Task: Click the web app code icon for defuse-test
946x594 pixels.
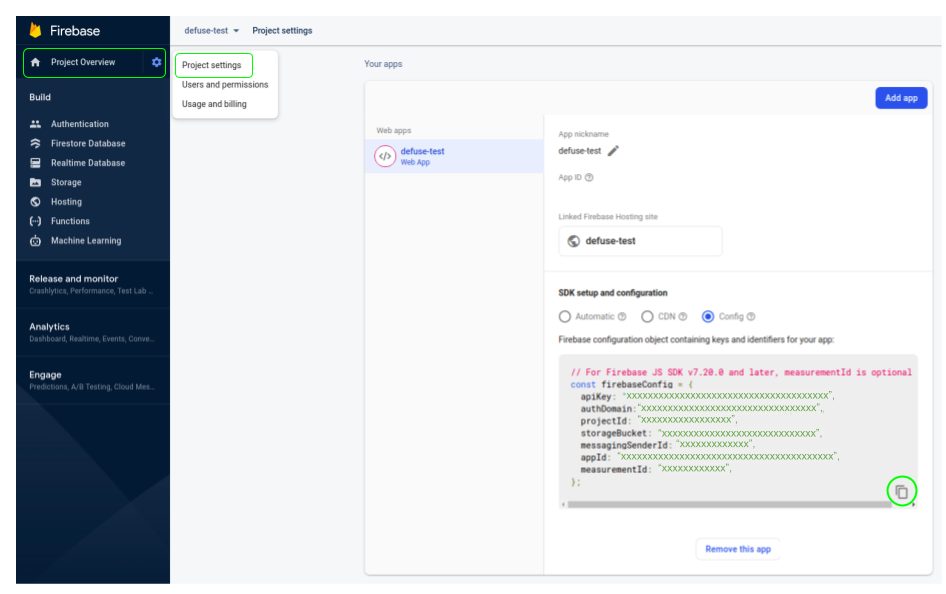Action: point(385,156)
